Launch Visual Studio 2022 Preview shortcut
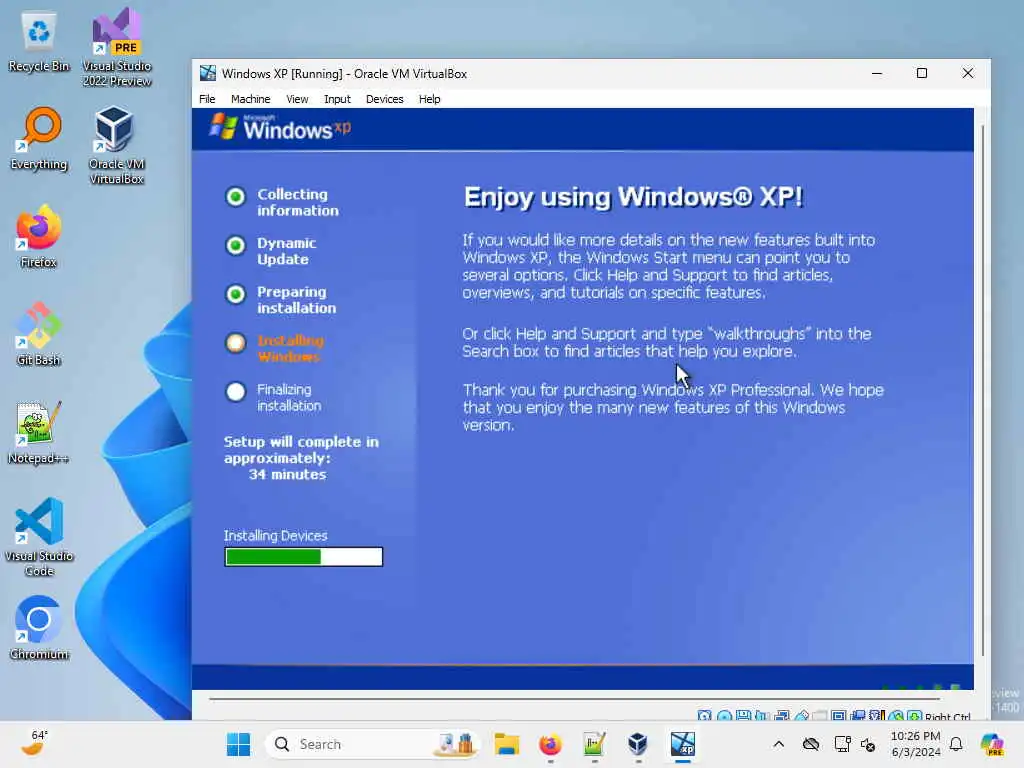 [x=117, y=47]
